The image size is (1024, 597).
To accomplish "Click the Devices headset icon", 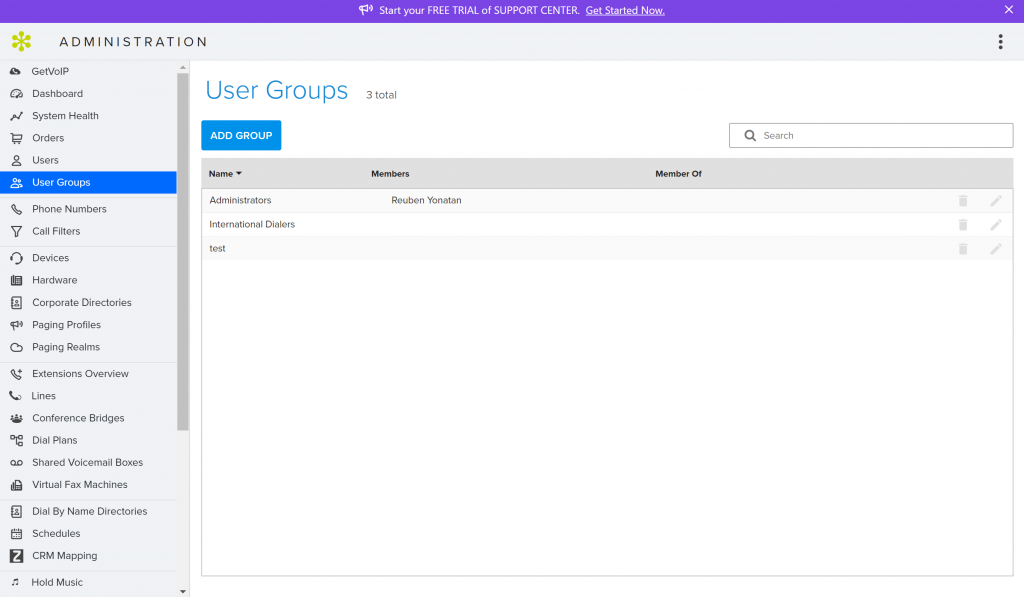I will pyautogui.click(x=16, y=258).
